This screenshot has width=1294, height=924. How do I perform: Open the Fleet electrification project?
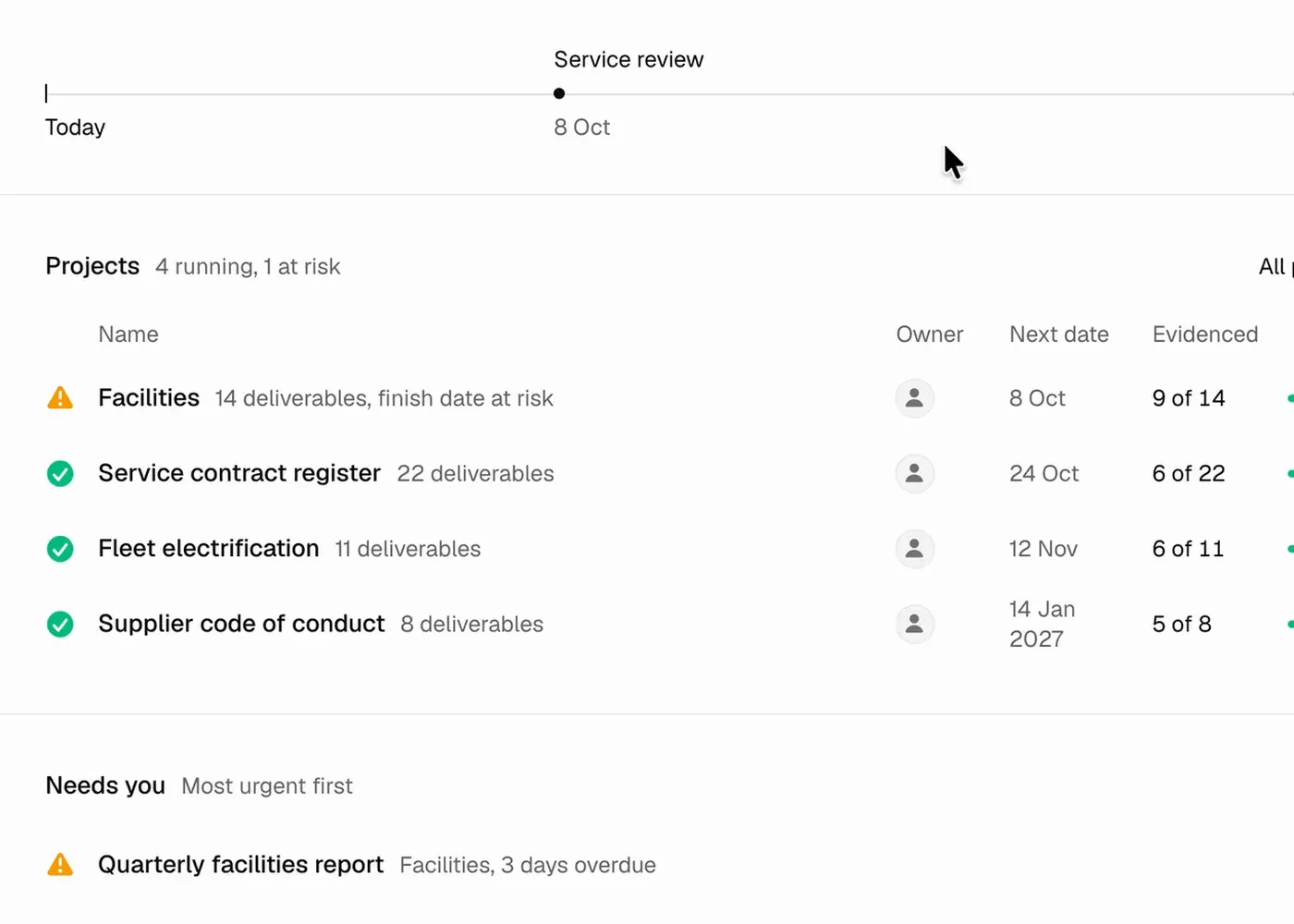click(x=209, y=549)
